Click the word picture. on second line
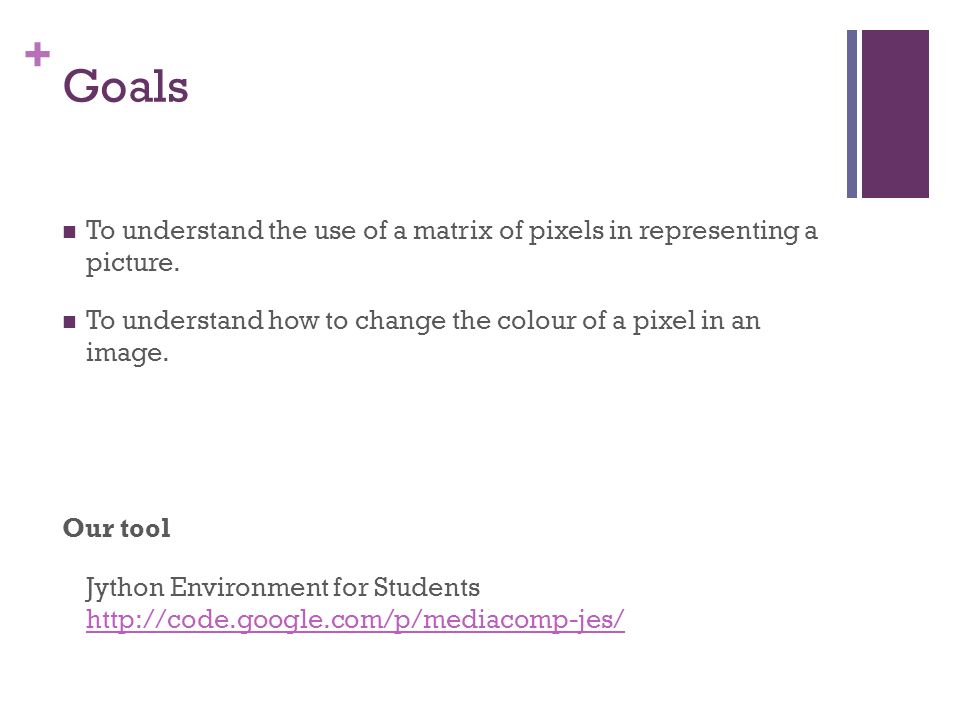This screenshot has width=960, height=720. tap(133, 263)
